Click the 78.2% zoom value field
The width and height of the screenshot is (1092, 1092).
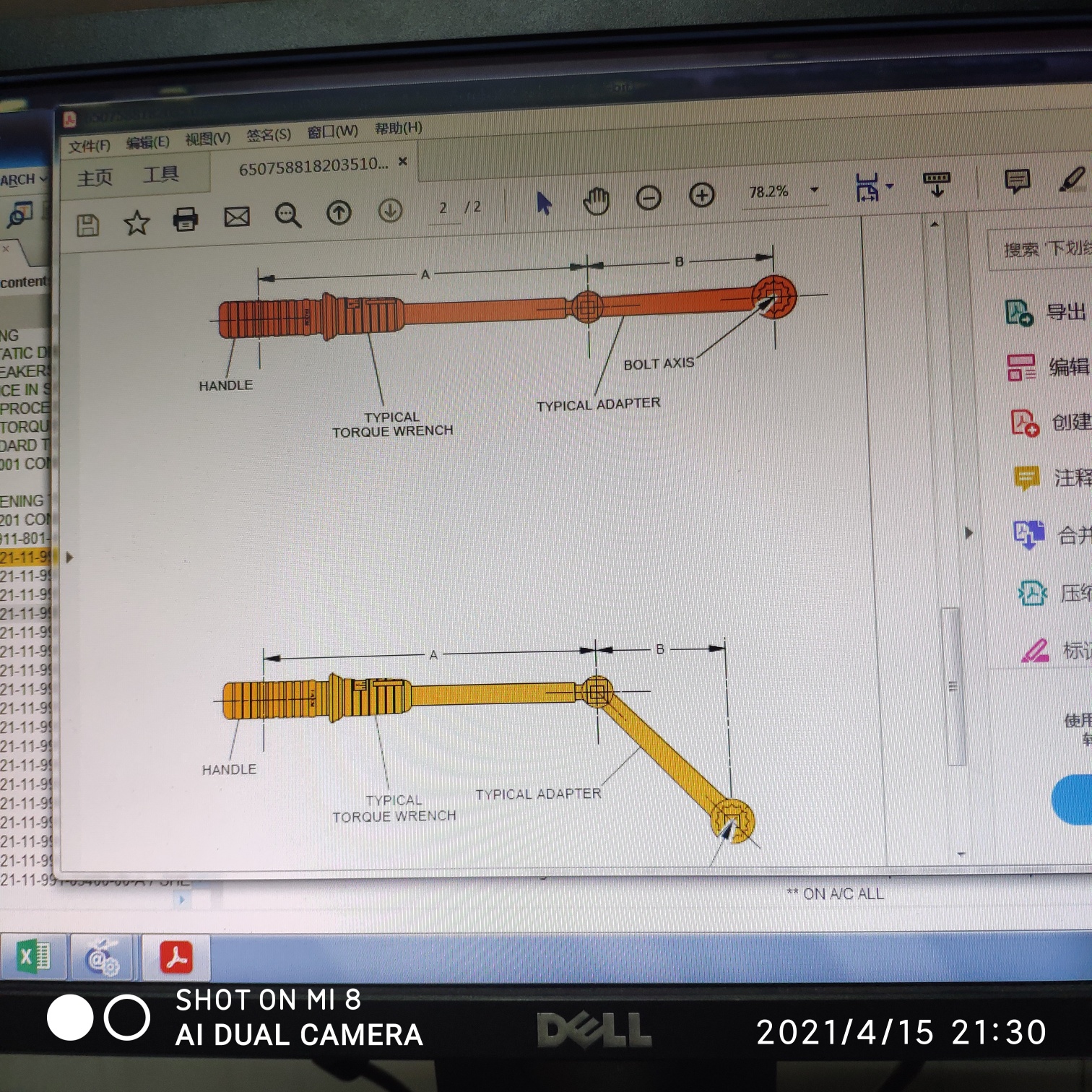pos(768,192)
